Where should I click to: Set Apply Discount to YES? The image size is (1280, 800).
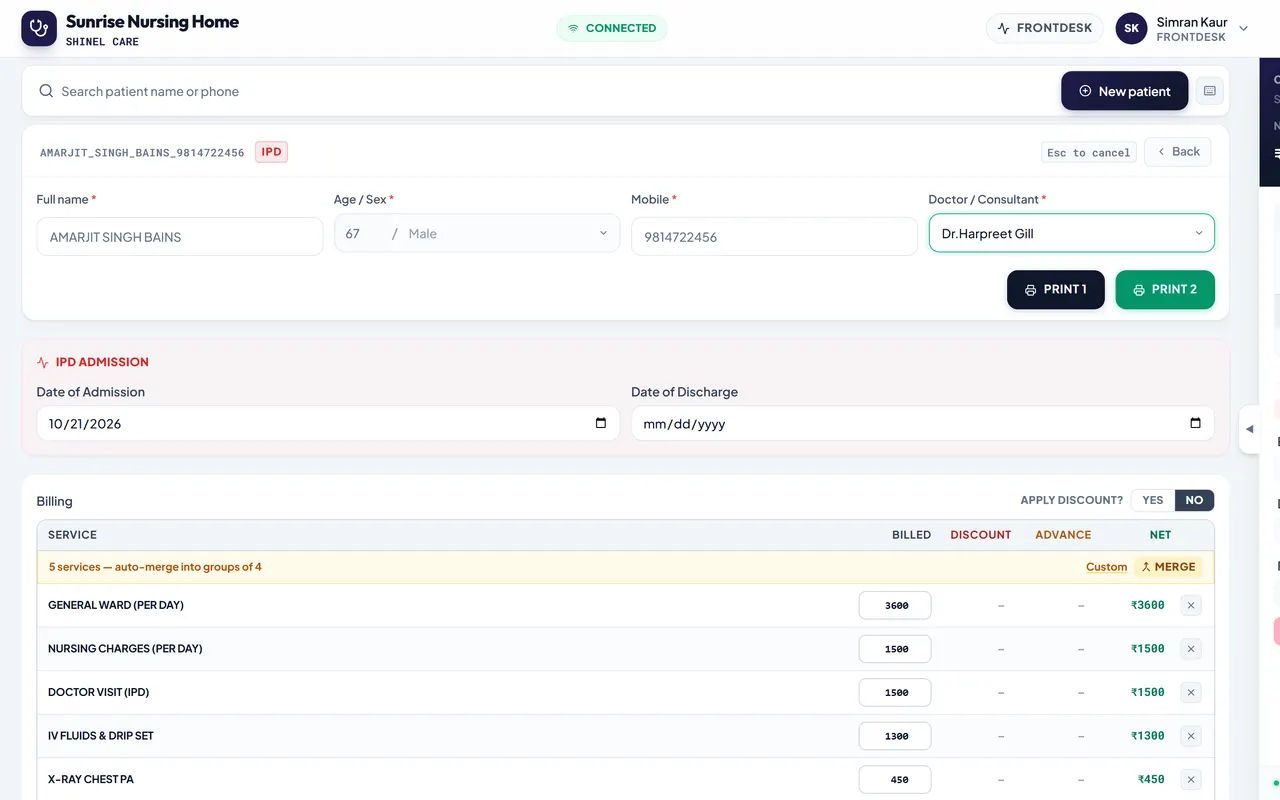pos(1153,500)
